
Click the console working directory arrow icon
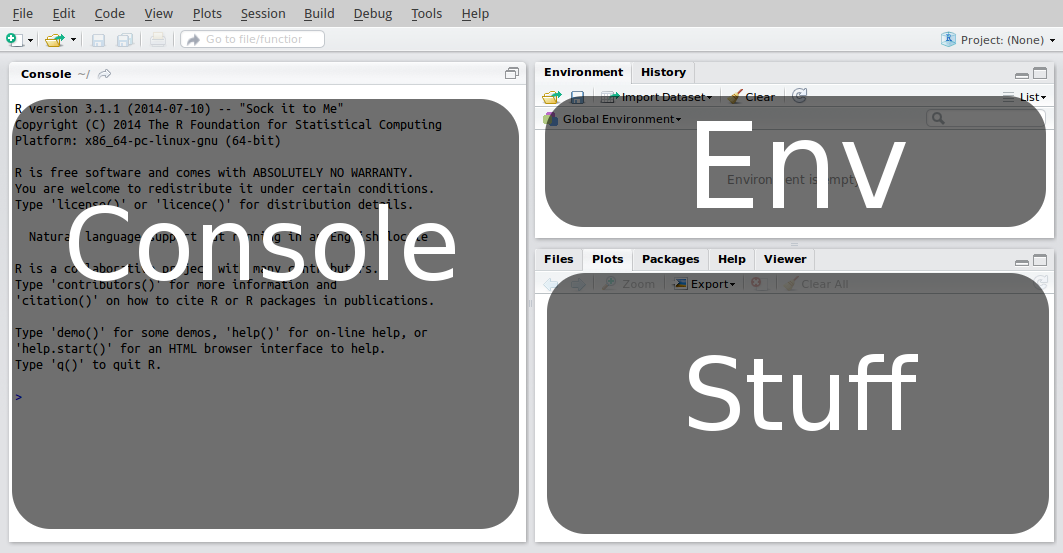105,74
